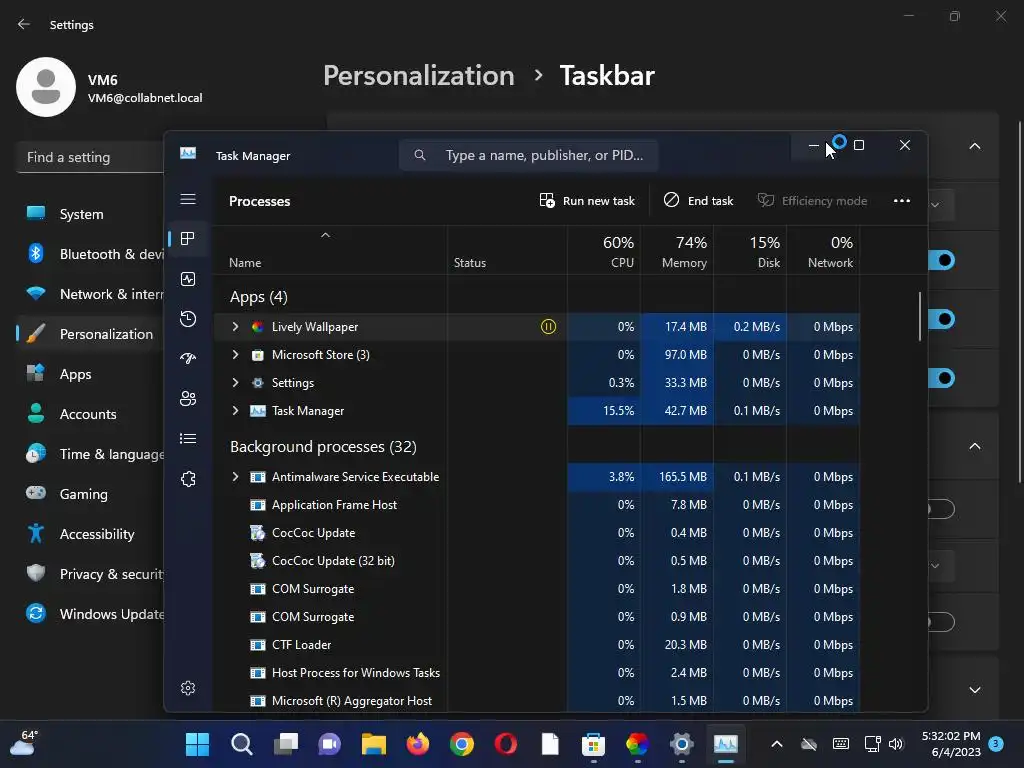Open Lively Wallpaper taskbar icon
This screenshot has height=768, width=1024.
pyautogui.click(x=637, y=744)
